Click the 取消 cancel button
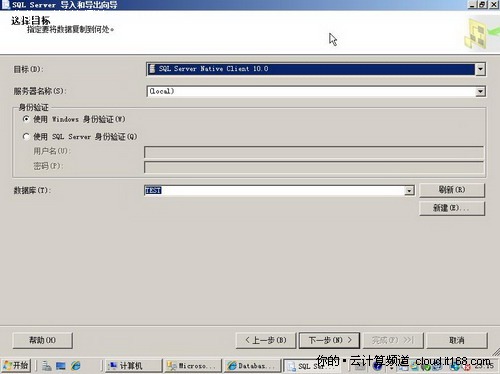This screenshot has height=374, width=500. (x=457, y=340)
